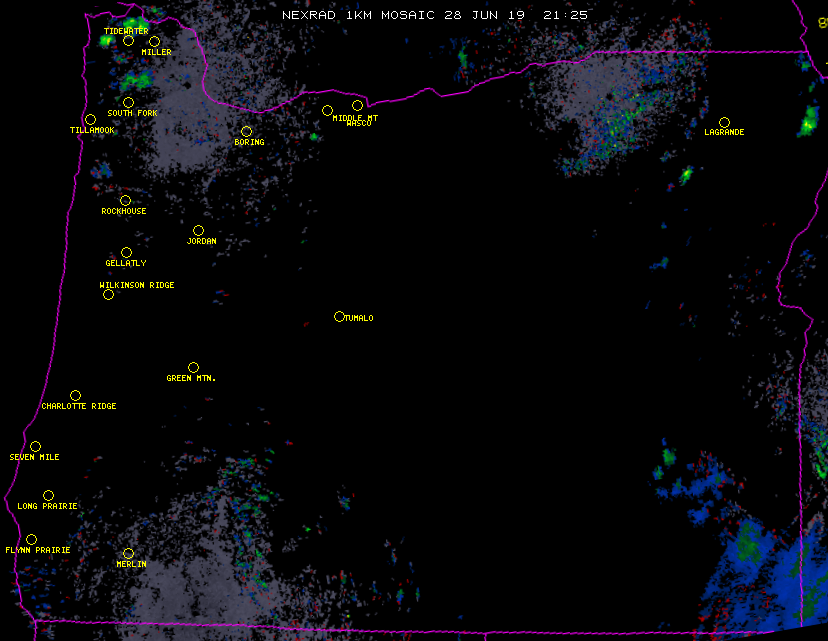Click the Rockhouse station circle
Screen dimensions: 828x641
125,200
